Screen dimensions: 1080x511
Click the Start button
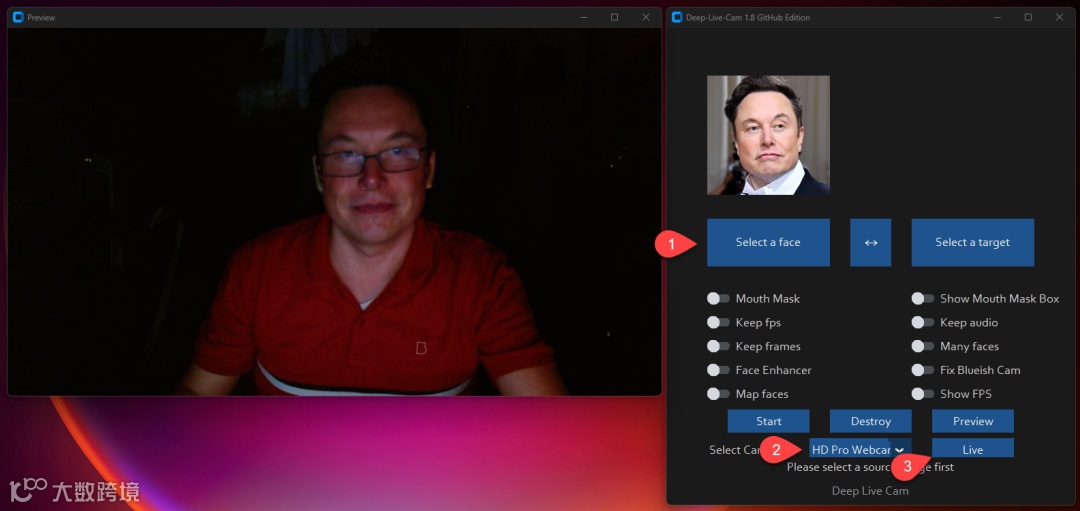pos(769,421)
